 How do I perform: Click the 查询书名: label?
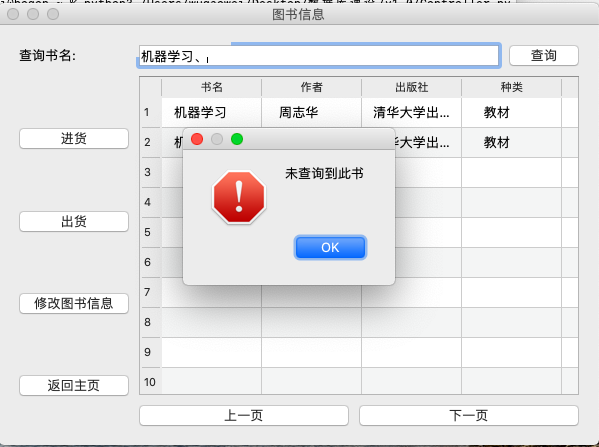(x=48, y=55)
